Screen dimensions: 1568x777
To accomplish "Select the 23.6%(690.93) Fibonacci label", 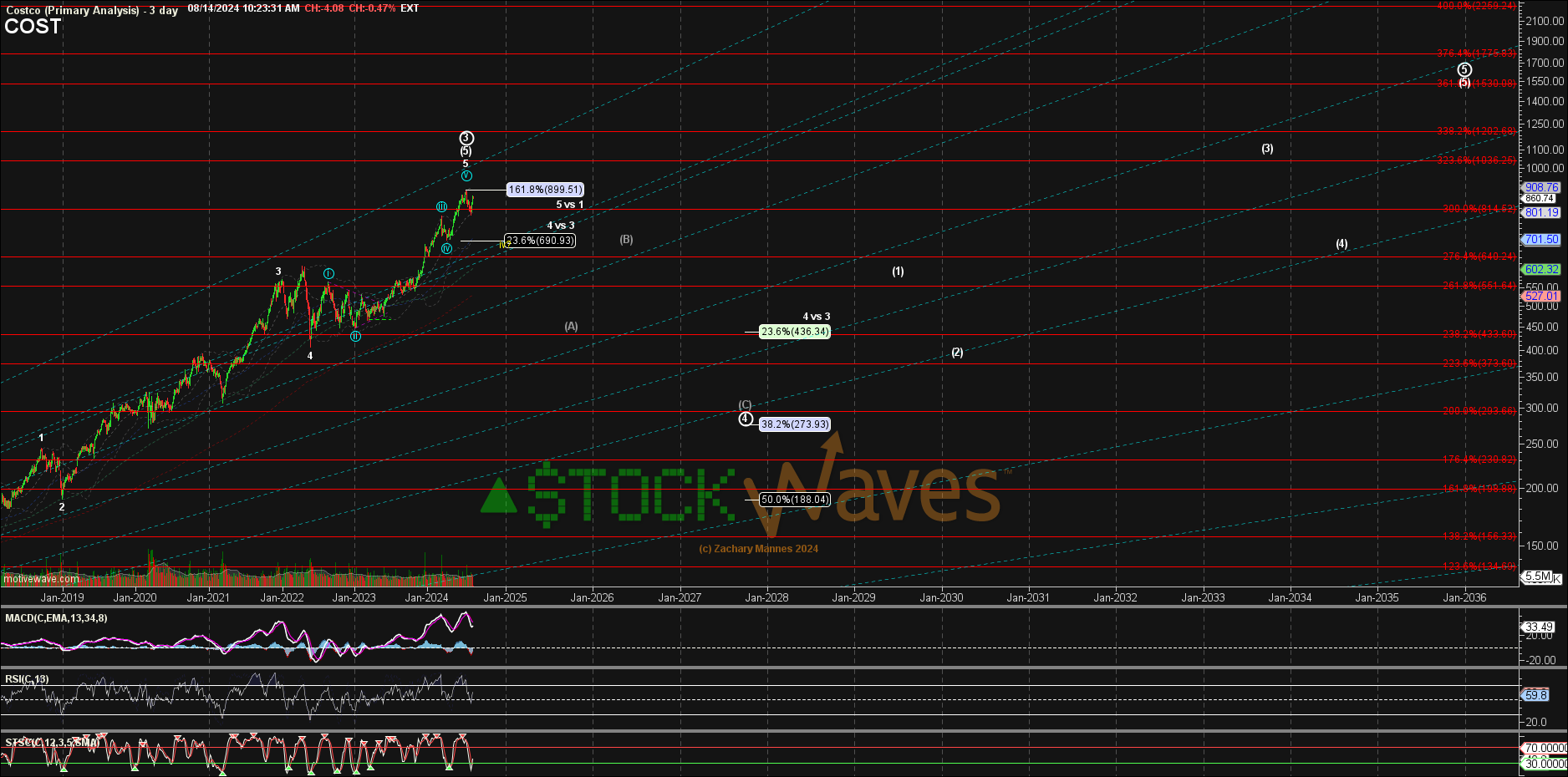I will [x=541, y=241].
